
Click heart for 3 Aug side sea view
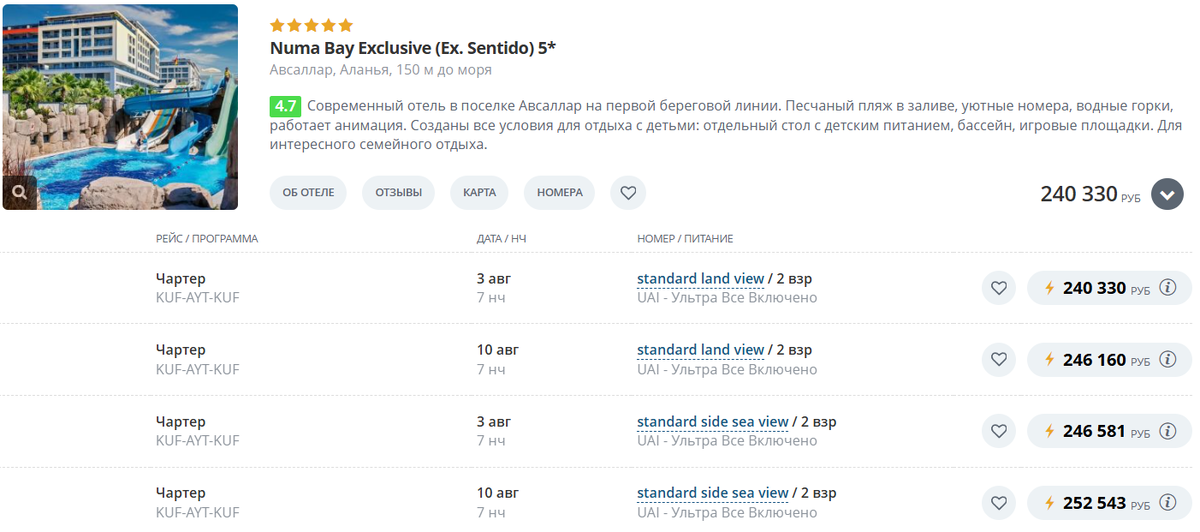(x=998, y=431)
